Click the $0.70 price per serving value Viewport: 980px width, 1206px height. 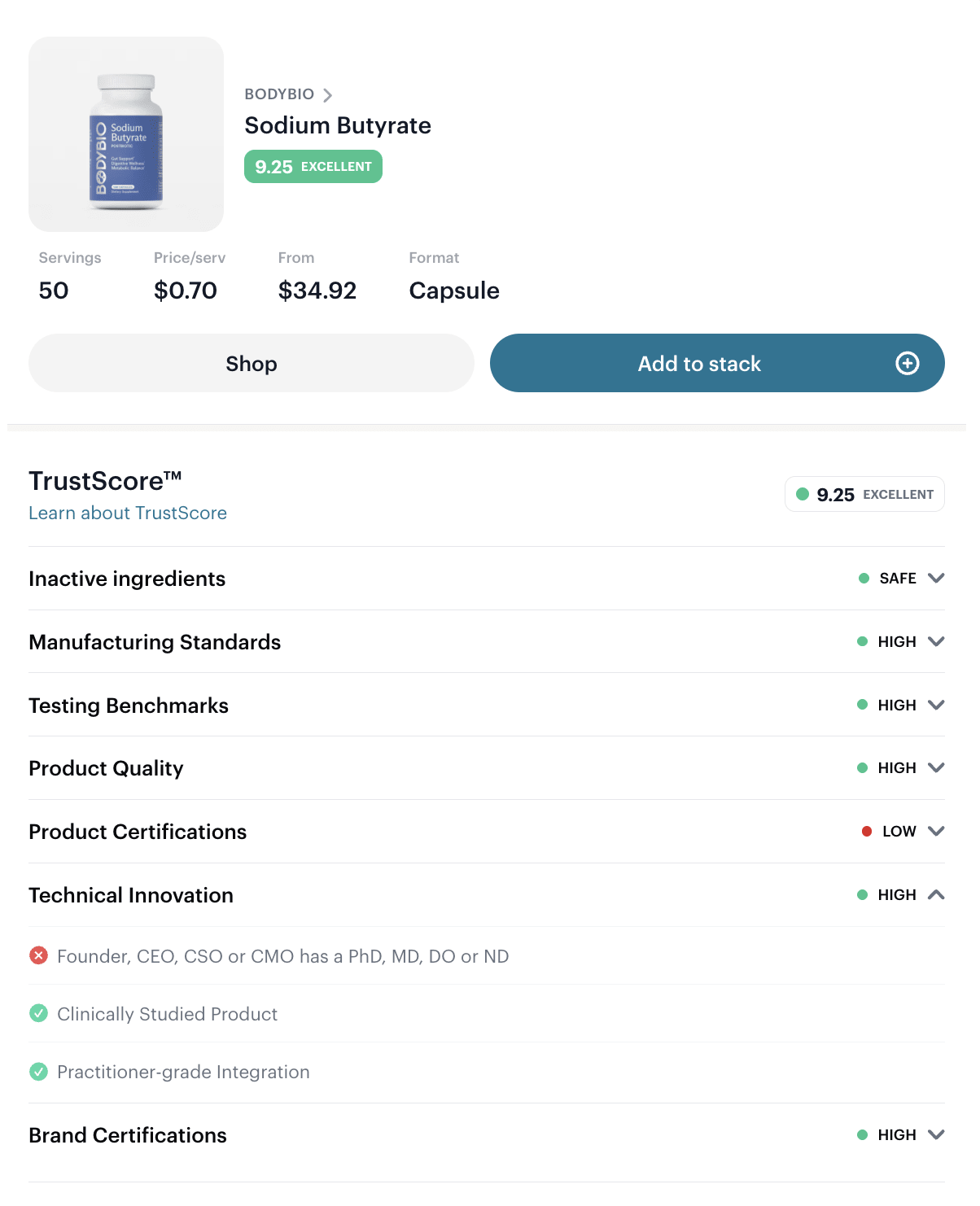pyautogui.click(x=186, y=291)
